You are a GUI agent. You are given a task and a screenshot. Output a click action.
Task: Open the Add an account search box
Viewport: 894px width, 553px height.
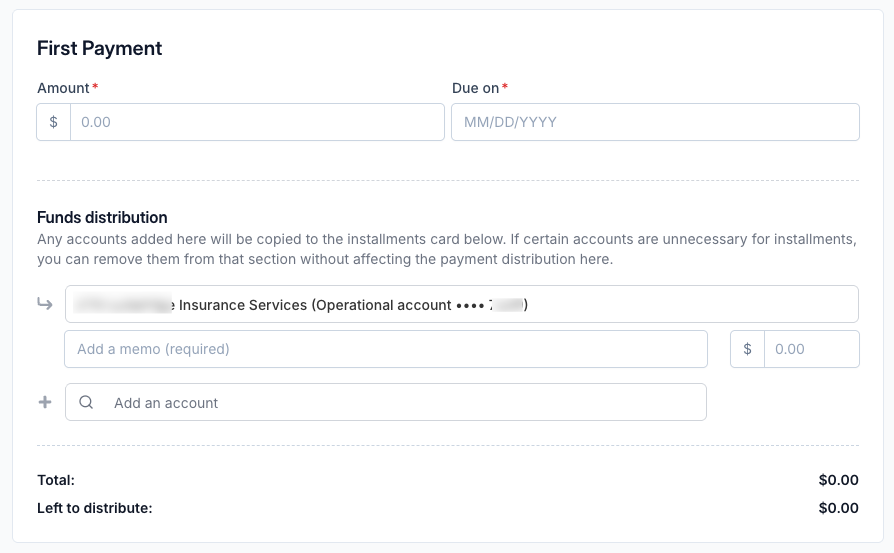click(386, 402)
